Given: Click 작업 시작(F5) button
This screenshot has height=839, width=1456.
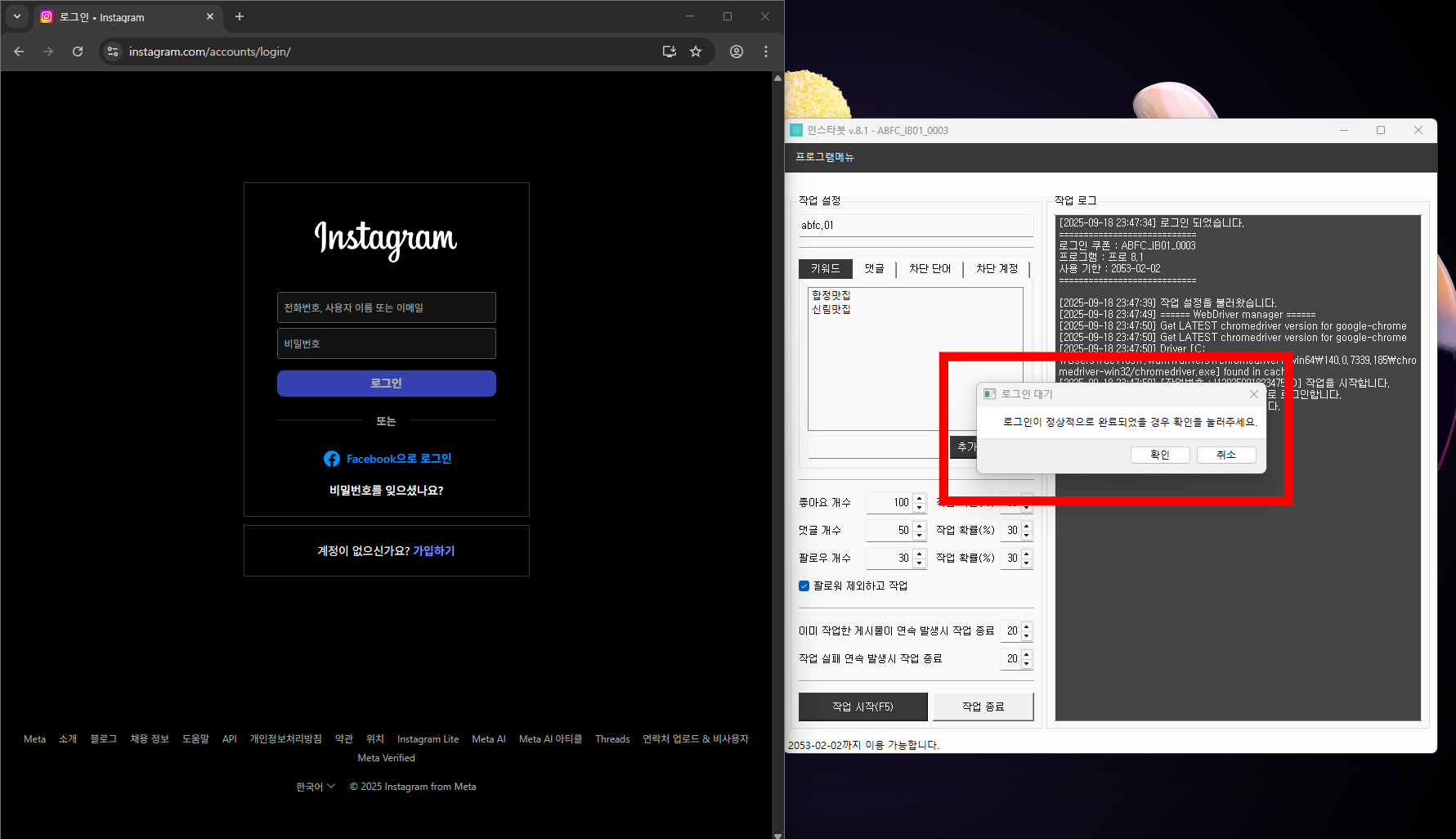Looking at the screenshot, I should click(x=862, y=707).
